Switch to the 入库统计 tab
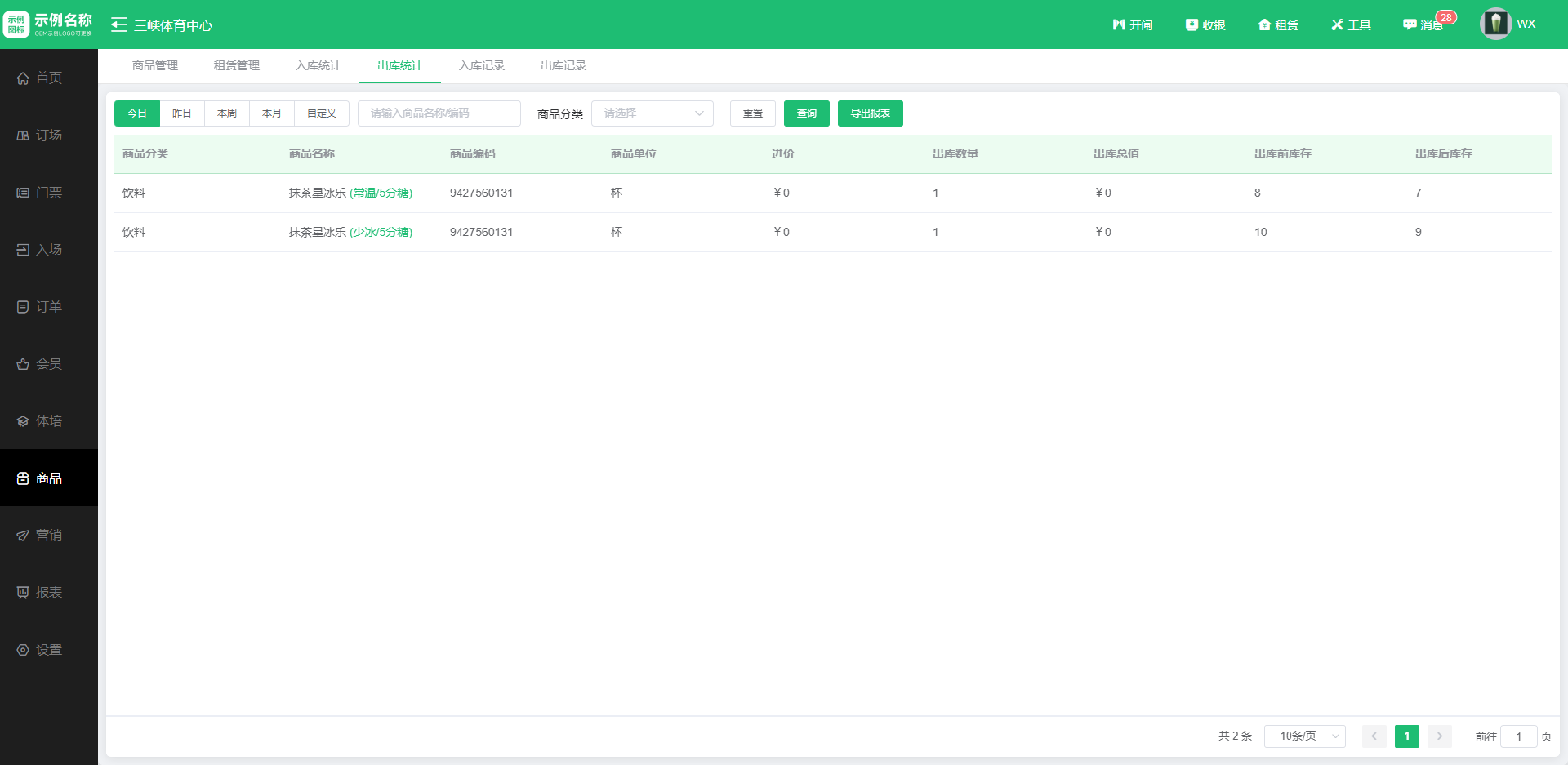Viewport: 1568px width, 765px height. (x=318, y=65)
